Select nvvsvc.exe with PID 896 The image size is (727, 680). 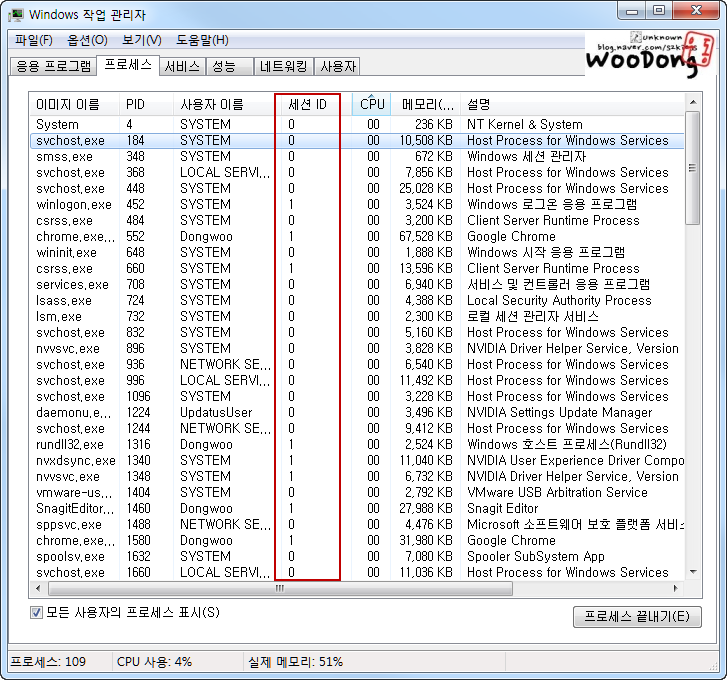357,348
